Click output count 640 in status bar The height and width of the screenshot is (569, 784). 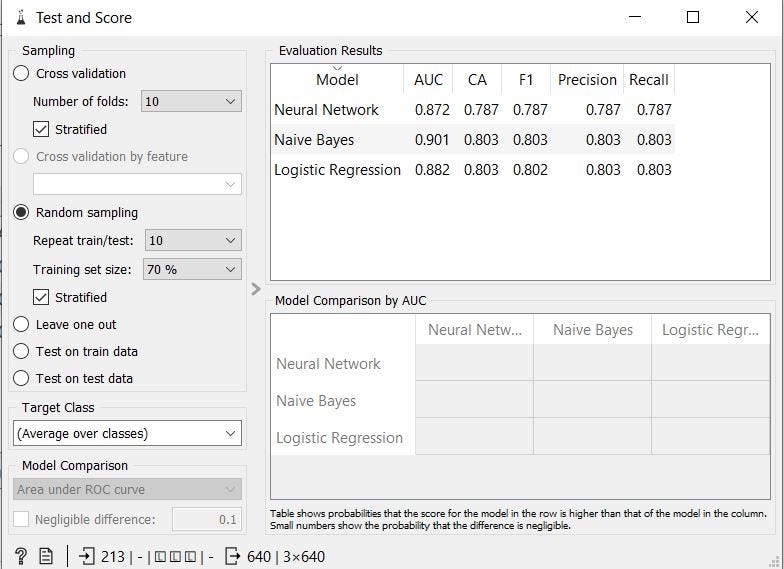259,556
